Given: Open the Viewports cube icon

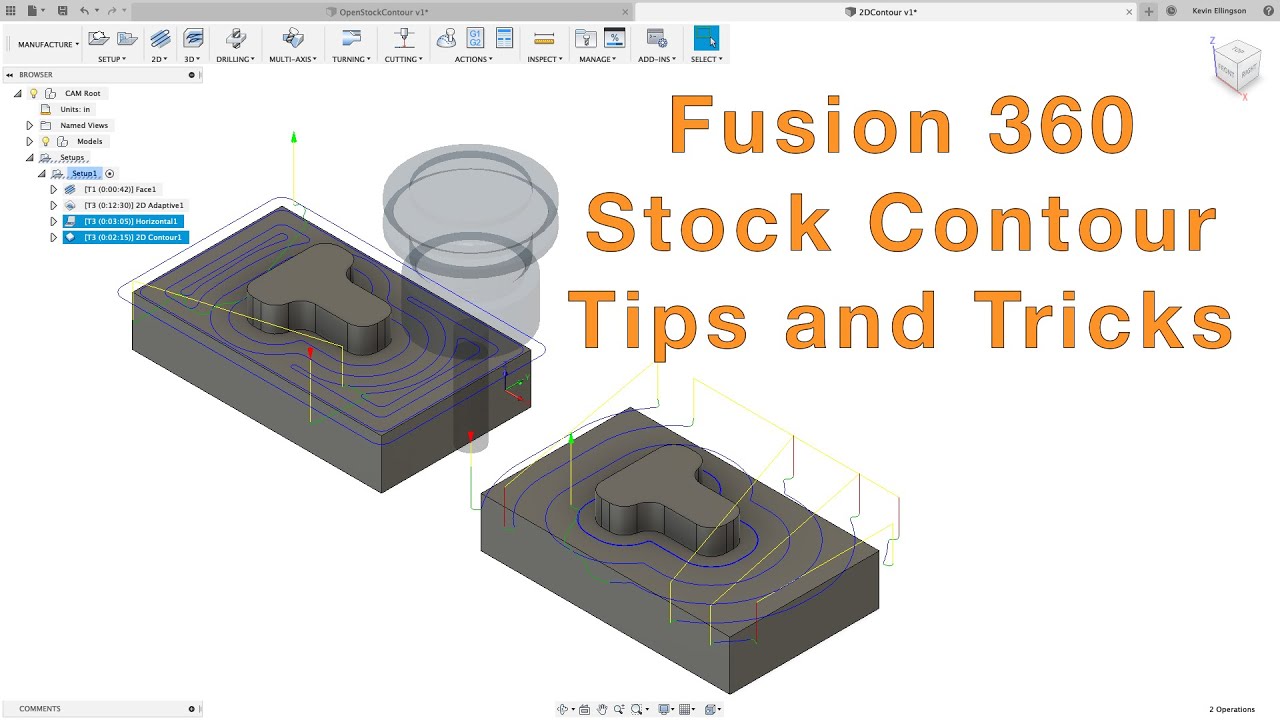Looking at the screenshot, I should [x=710, y=709].
